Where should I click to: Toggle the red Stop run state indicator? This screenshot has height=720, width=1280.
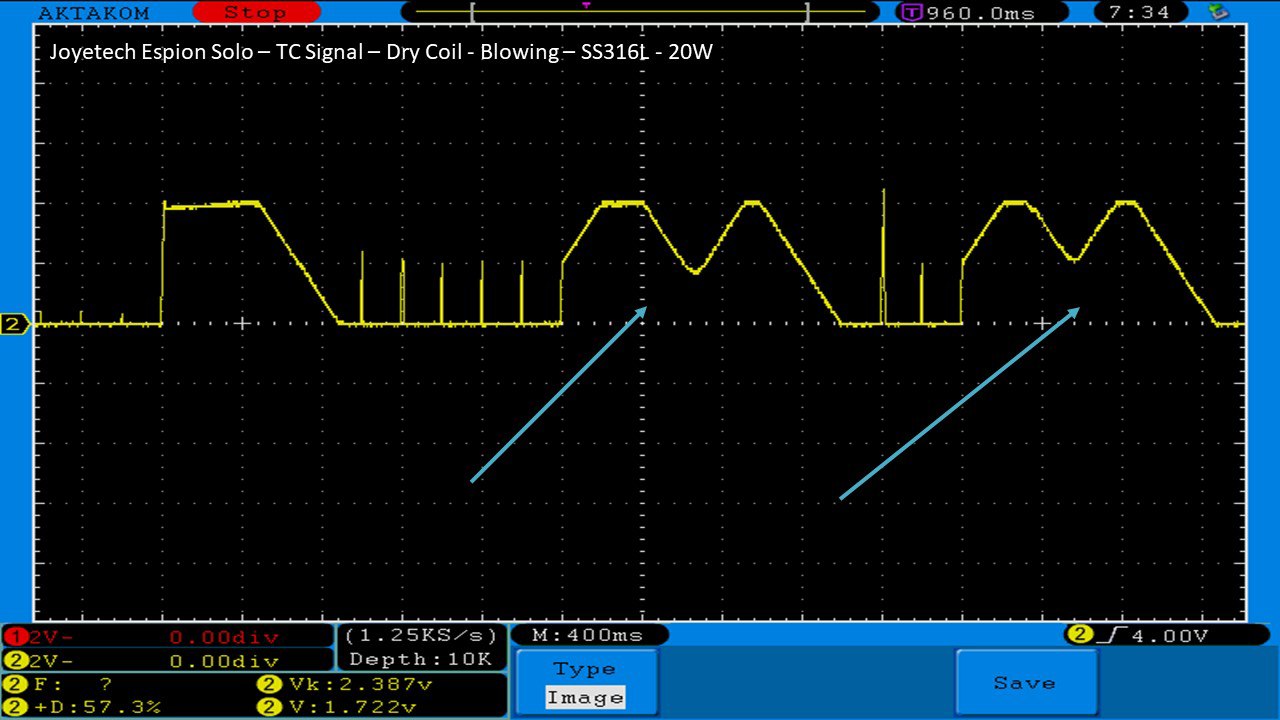(x=256, y=13)
